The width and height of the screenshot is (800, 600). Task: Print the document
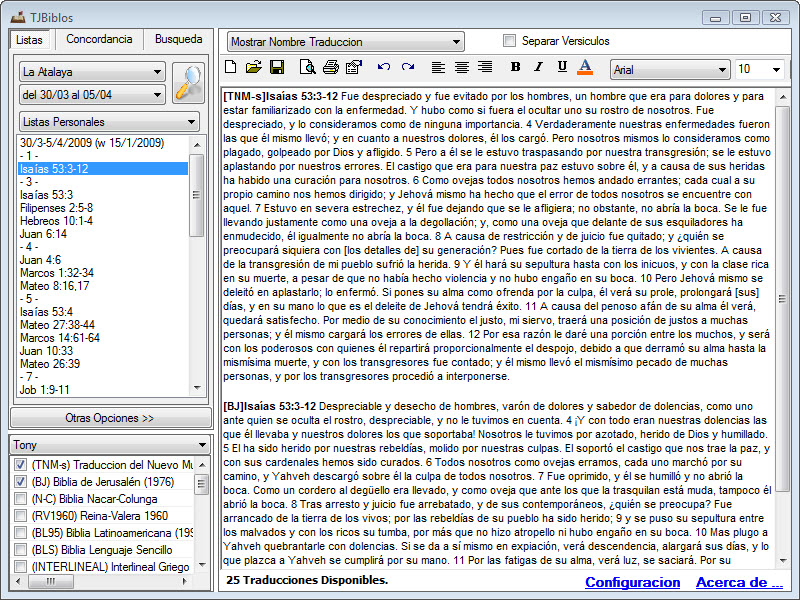pyautogui.click(x=331, y=67)
